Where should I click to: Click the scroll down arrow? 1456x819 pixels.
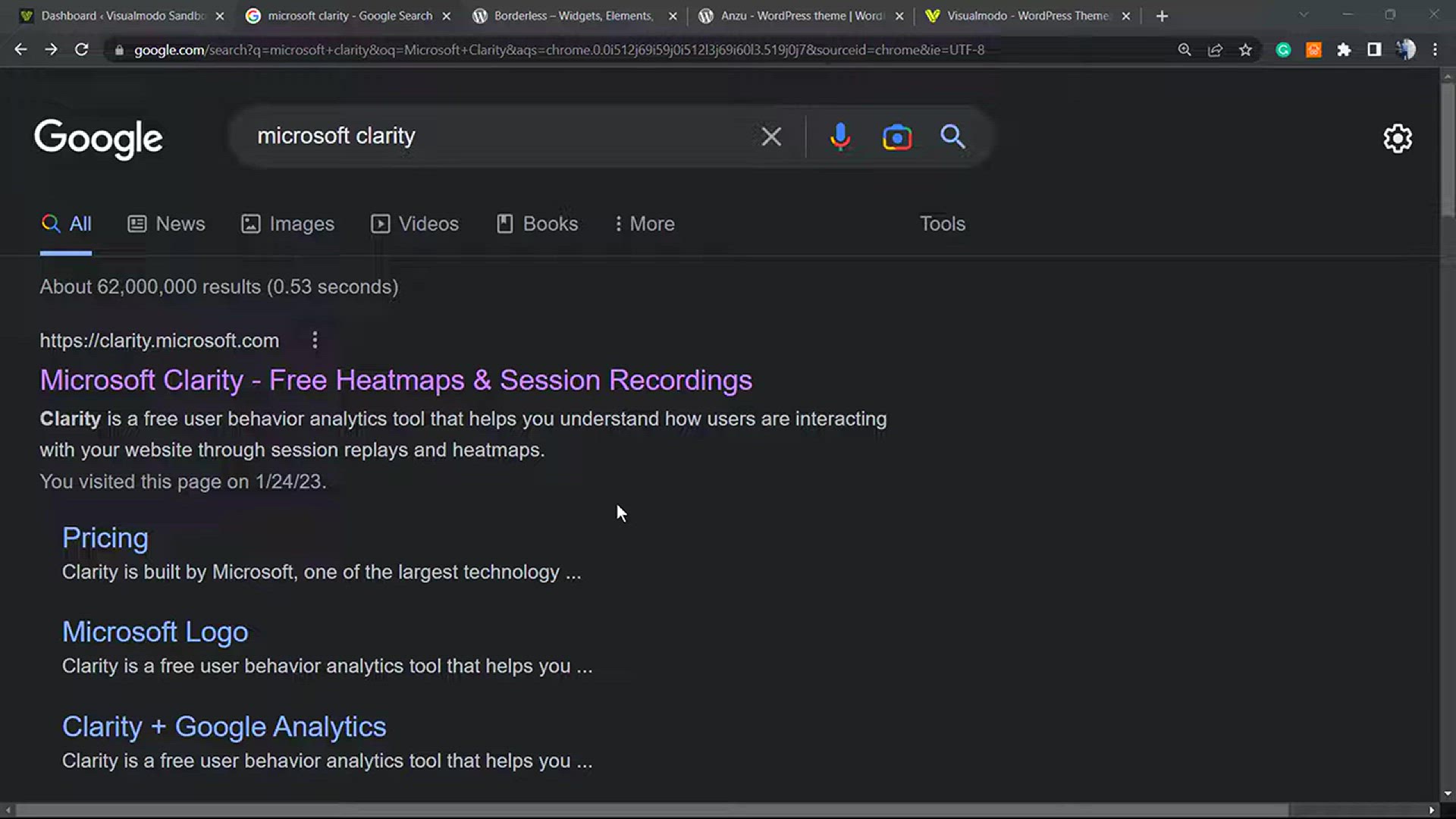click(1448, 793)
